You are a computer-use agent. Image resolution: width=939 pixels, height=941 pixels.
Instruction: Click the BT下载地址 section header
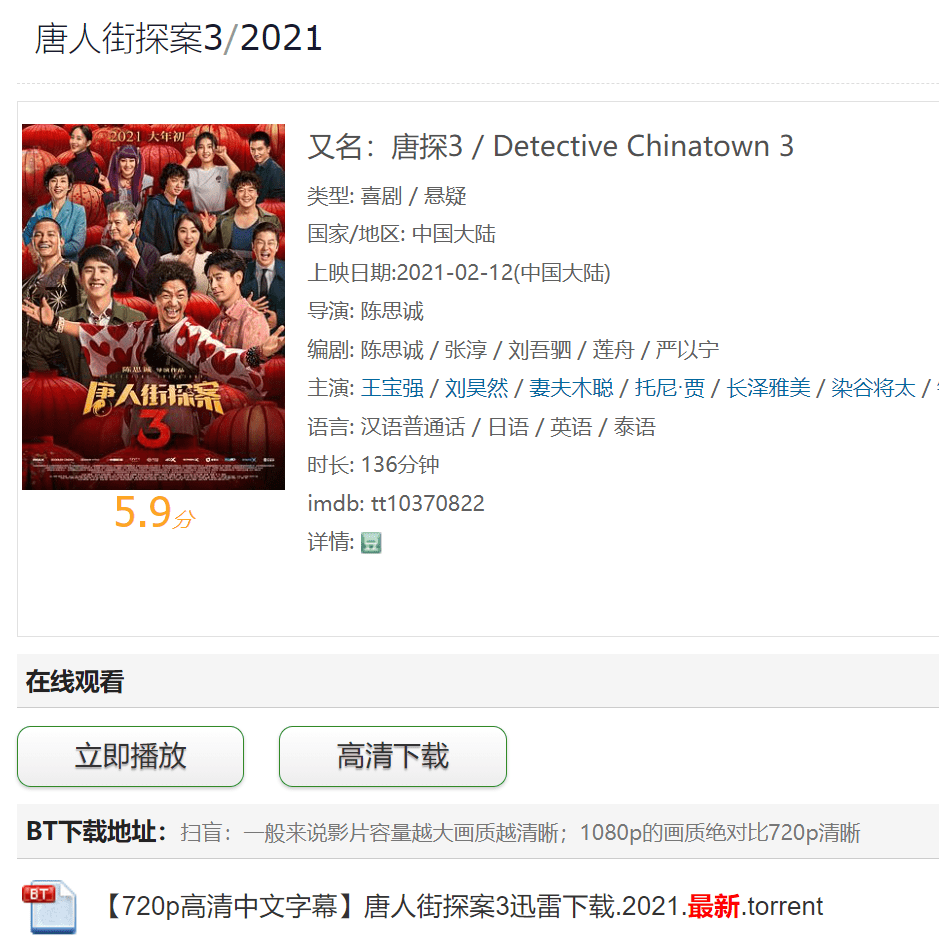(96, 832)
